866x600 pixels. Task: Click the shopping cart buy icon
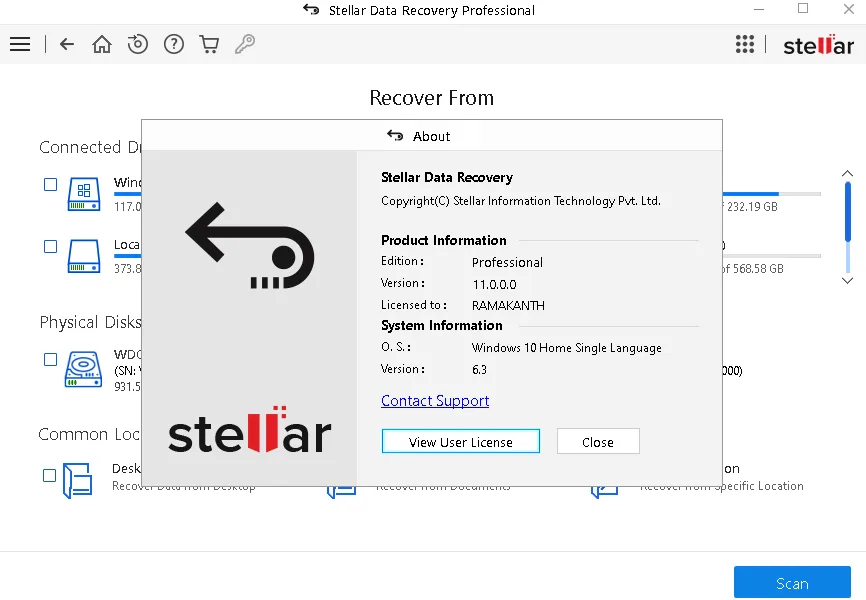click(209, 44)
